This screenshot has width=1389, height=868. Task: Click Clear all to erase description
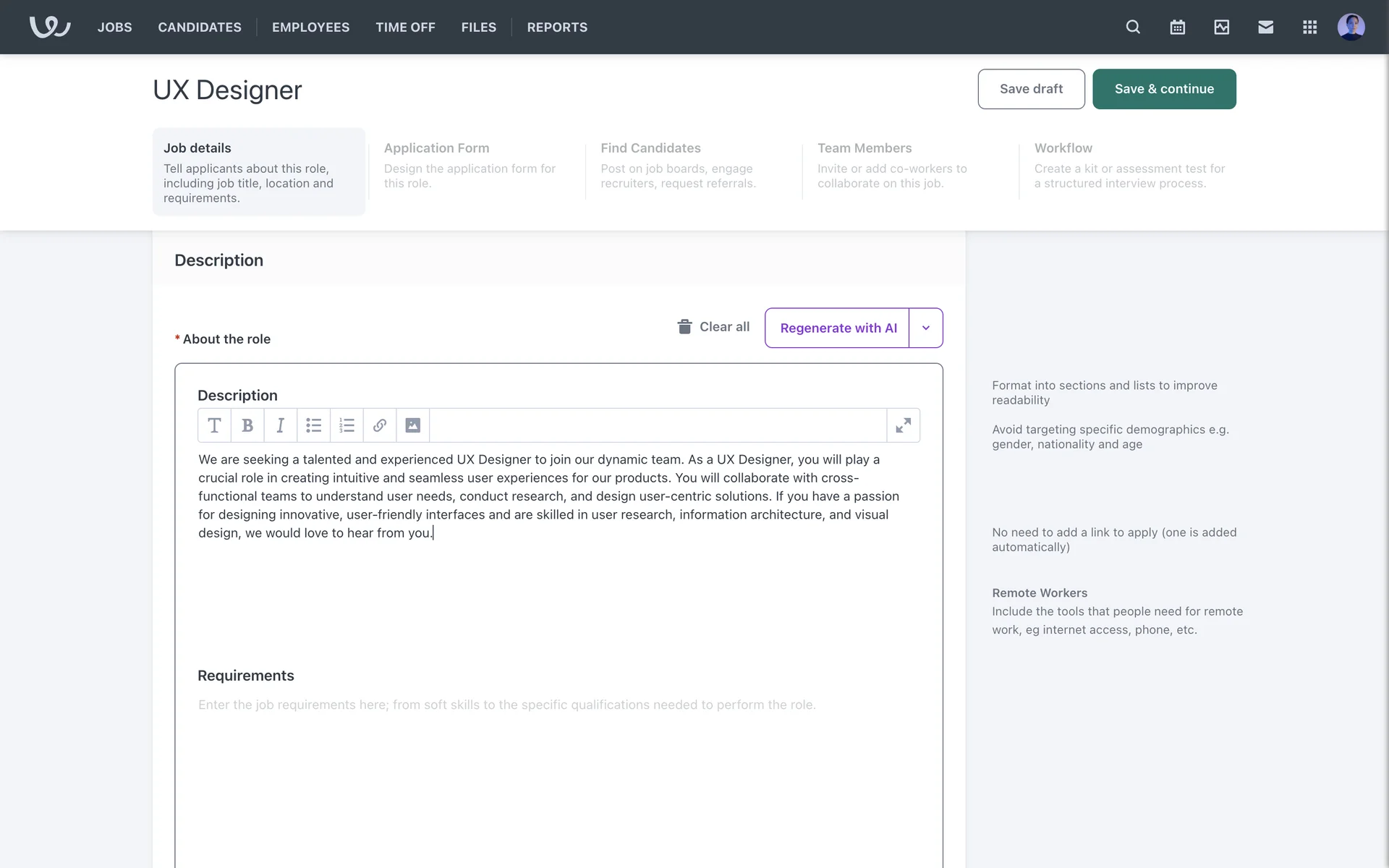(713, 327)
